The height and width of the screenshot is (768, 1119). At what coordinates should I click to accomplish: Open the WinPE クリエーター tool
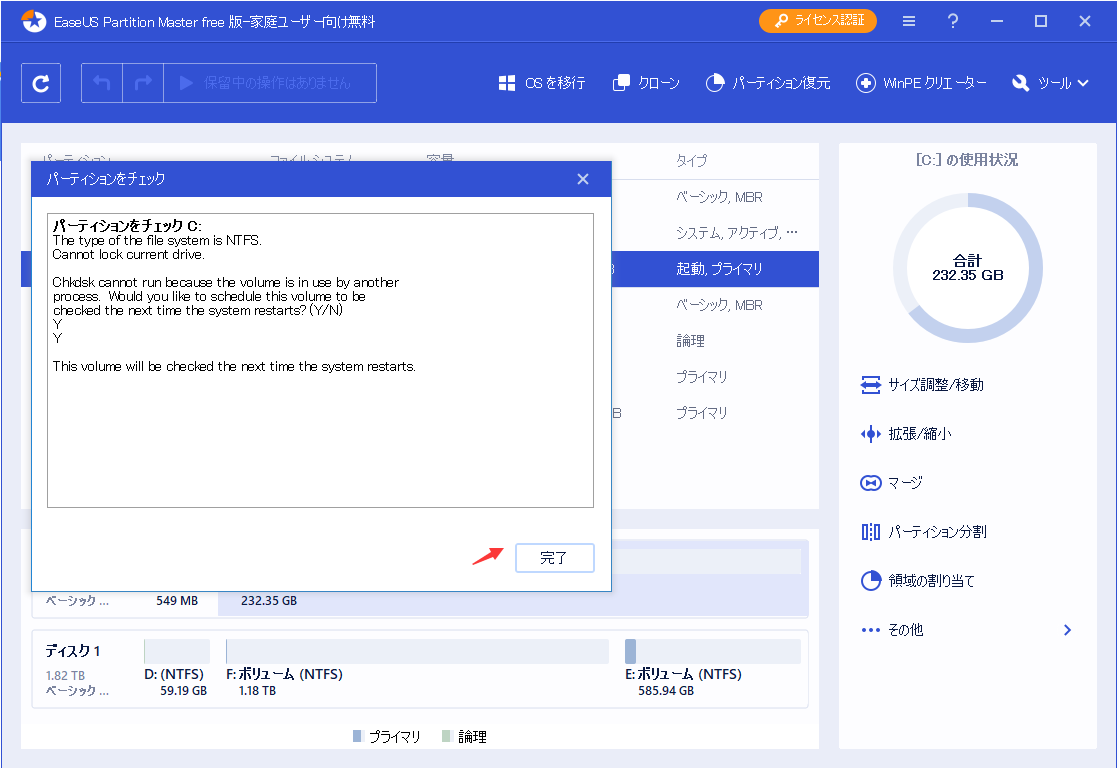[x=921, y=83]
